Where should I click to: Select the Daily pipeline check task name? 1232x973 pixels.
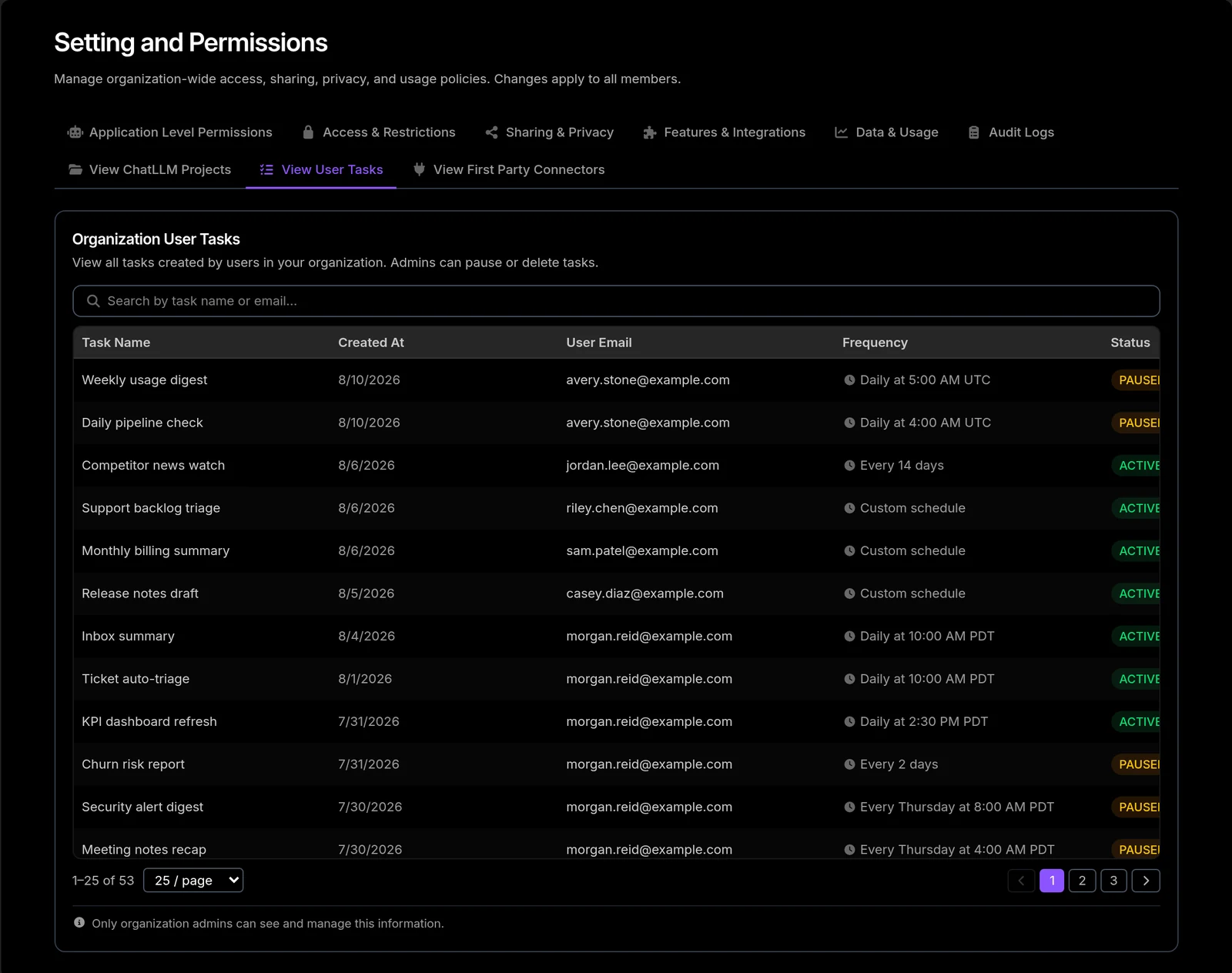pyautogui.click(x=142, y=423)
